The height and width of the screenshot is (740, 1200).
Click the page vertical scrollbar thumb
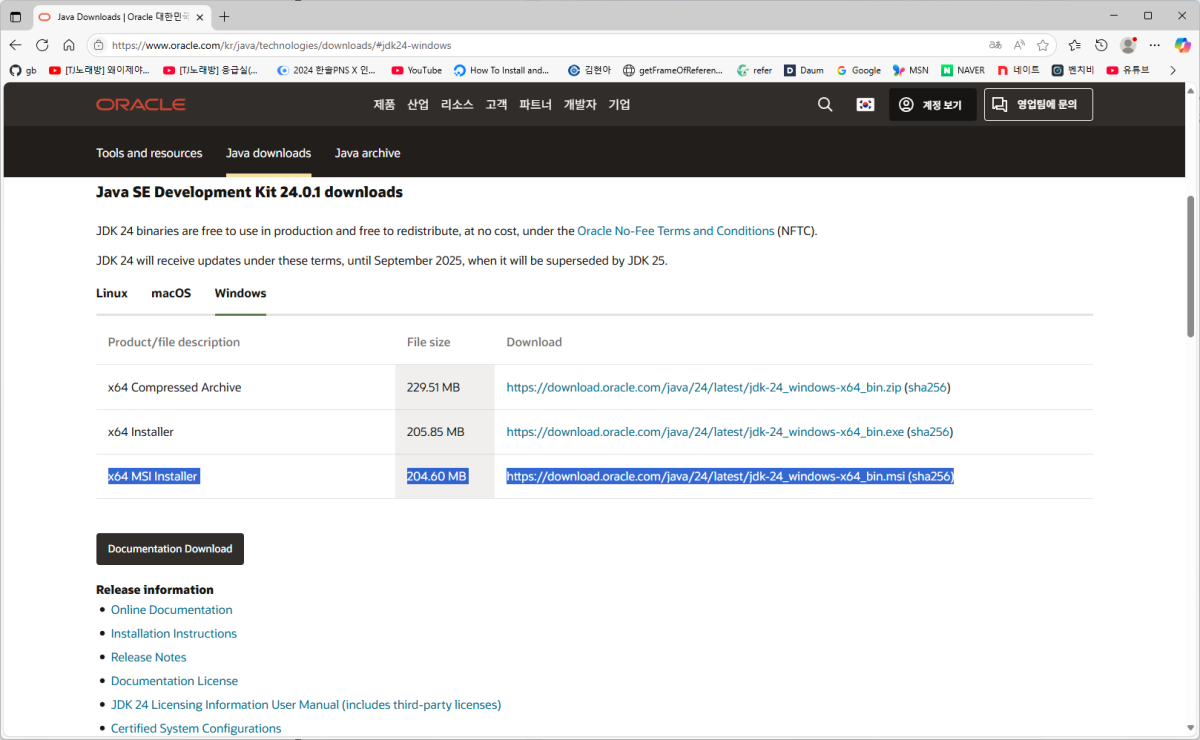click(x=1190, y=266)
